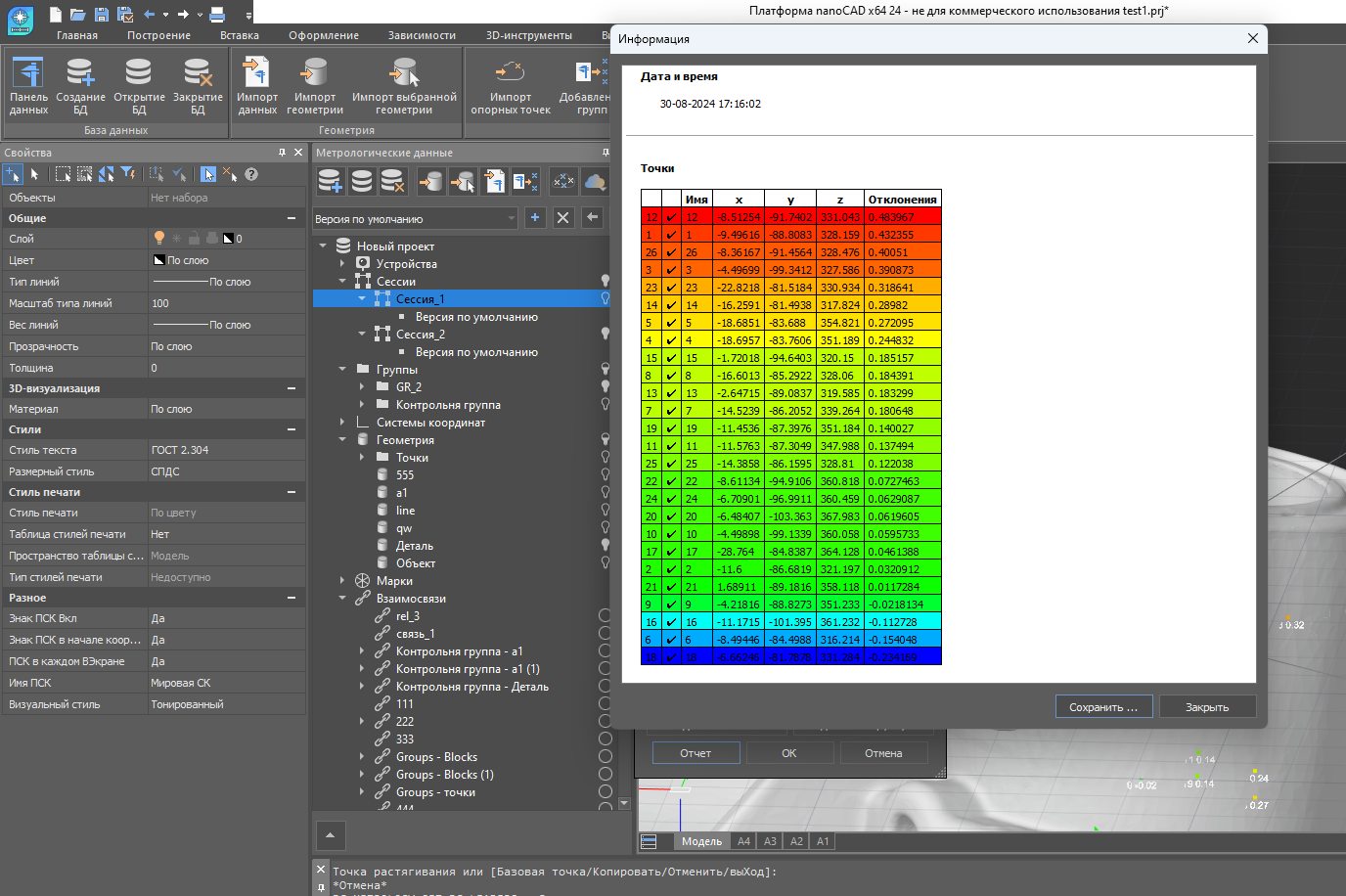The width and height of the screenshot is (1346, 896).
Task: Switch to the A4 layout tab
Action: point(743,841)
